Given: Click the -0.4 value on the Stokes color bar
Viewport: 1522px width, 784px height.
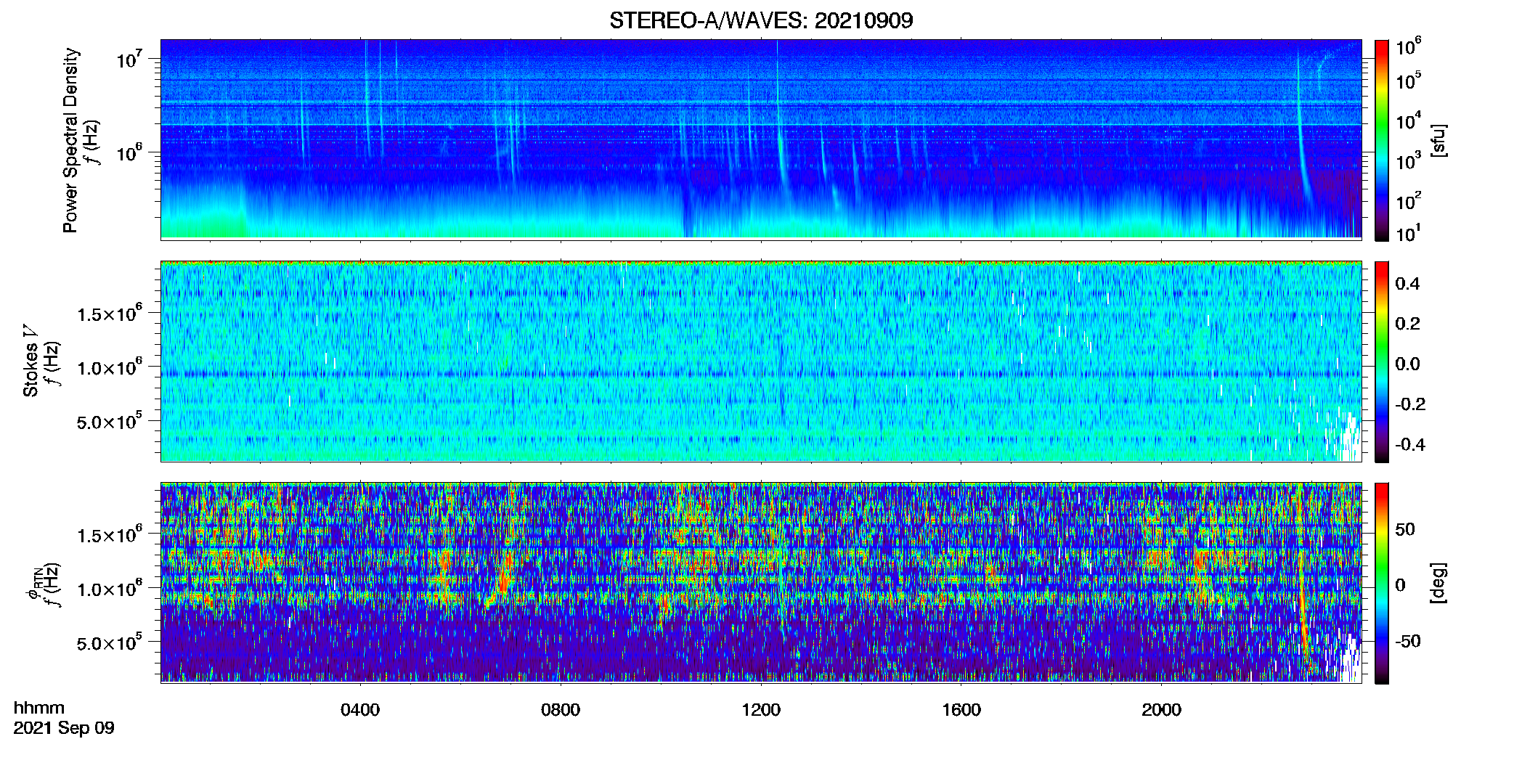Looking at the screenshot, I should [1410, 444].
